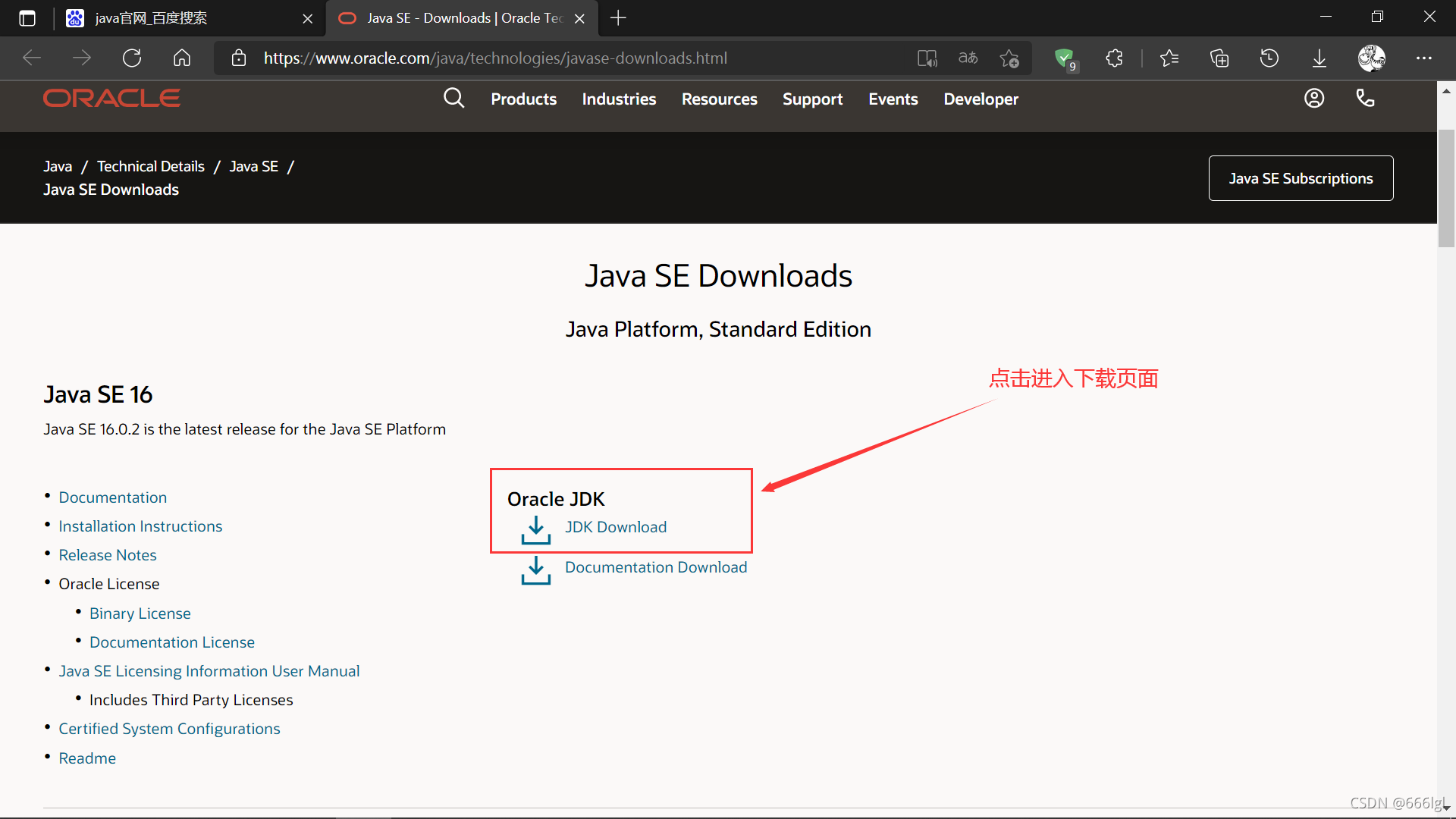The image size is (1456, 819).
Task: Open browser settings and more menu
Action: click(x=1424, y=58)
